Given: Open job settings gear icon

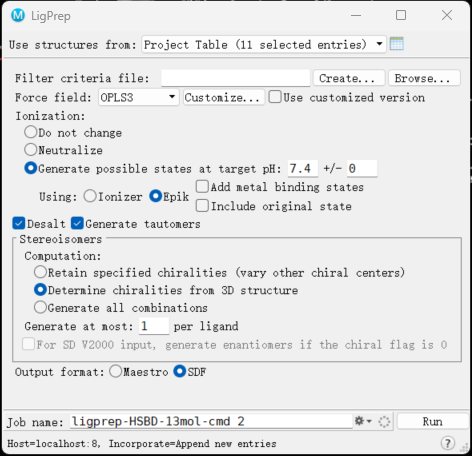Looking at the screenshot, I should tap(359, 421).
